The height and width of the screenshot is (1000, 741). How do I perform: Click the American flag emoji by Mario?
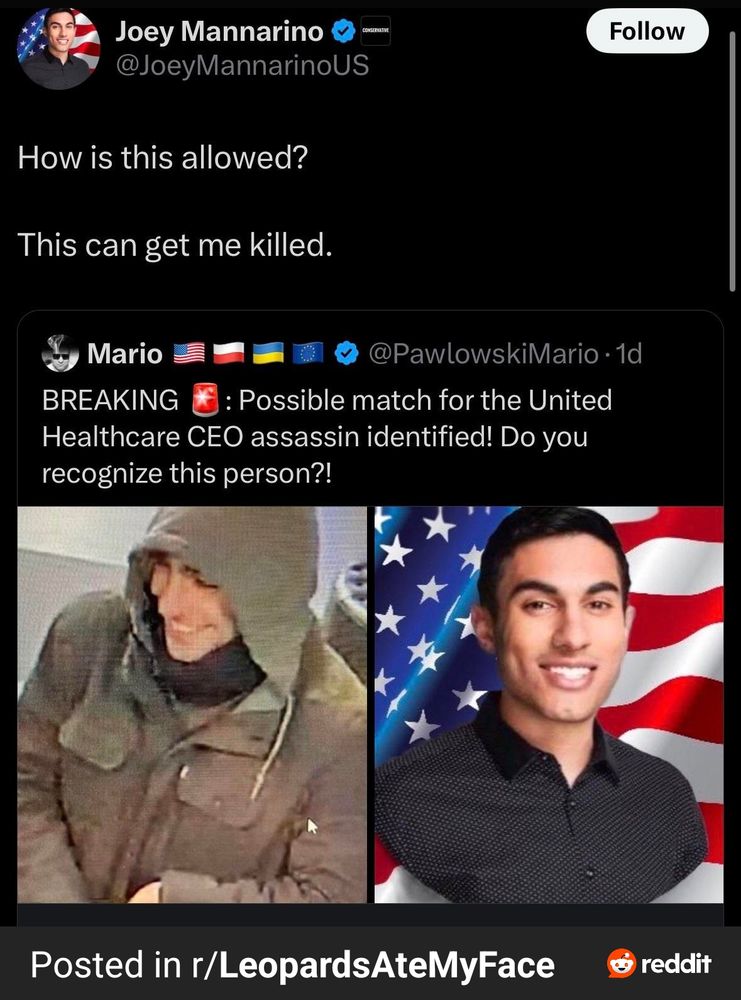point(189,353)
